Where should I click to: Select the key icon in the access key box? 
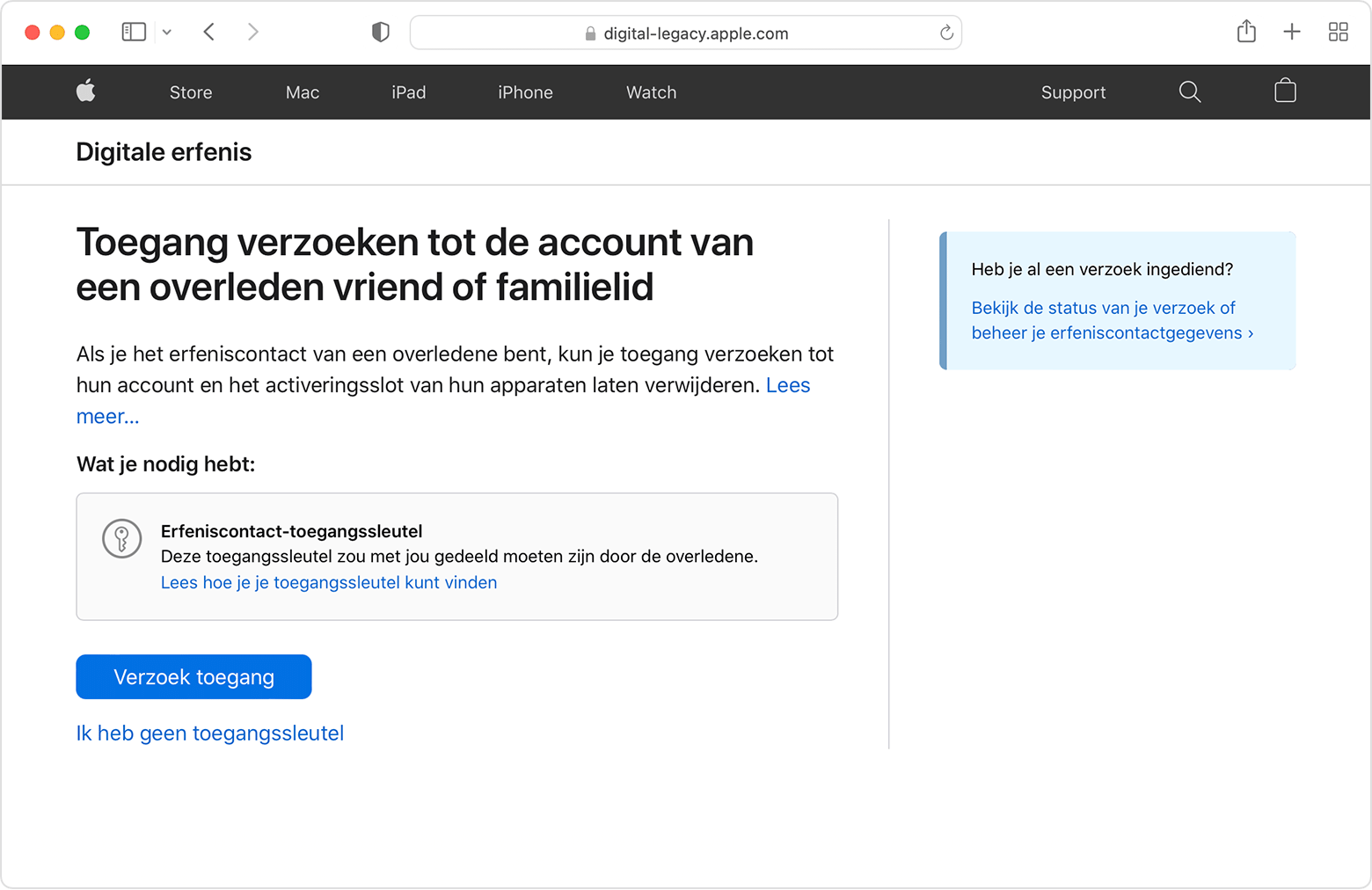pyautogui.click(x=121, y=538)
